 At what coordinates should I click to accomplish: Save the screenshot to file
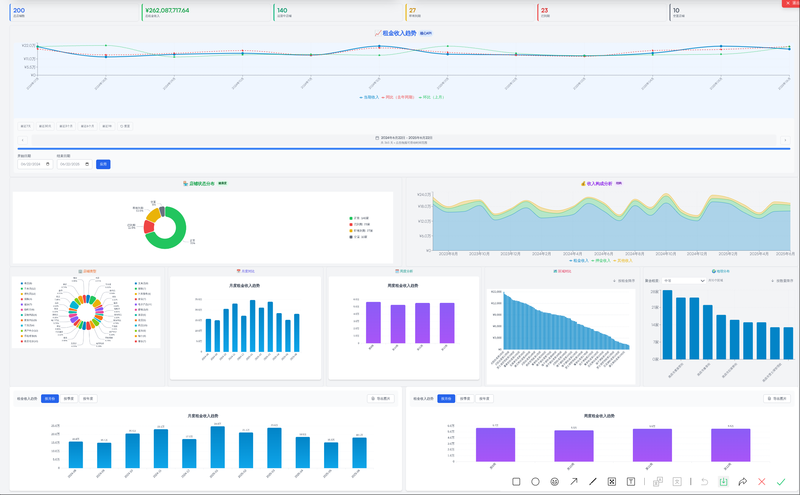(723, 481)
